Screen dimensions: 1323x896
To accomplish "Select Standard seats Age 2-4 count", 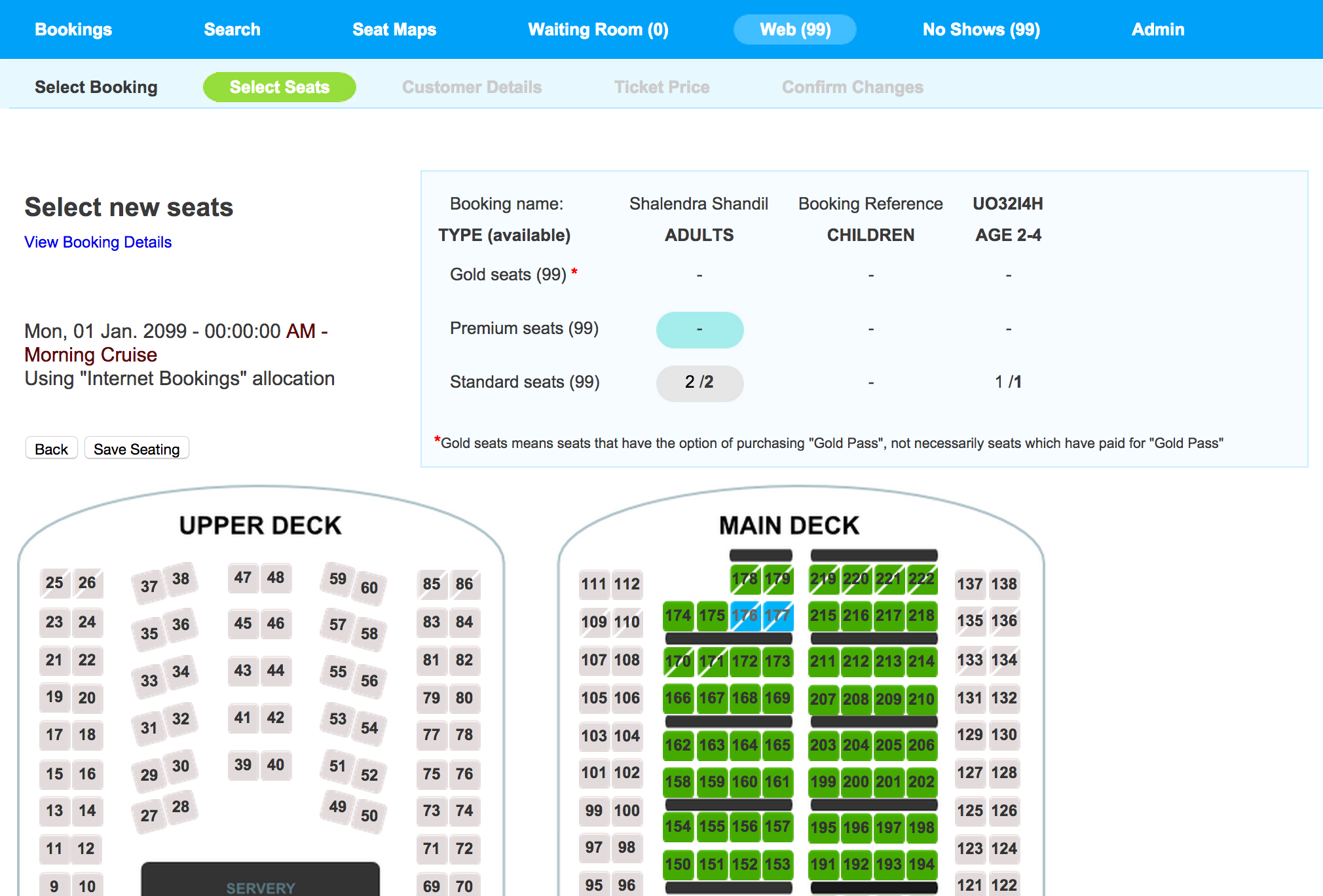I will (x=1008, y=383).
